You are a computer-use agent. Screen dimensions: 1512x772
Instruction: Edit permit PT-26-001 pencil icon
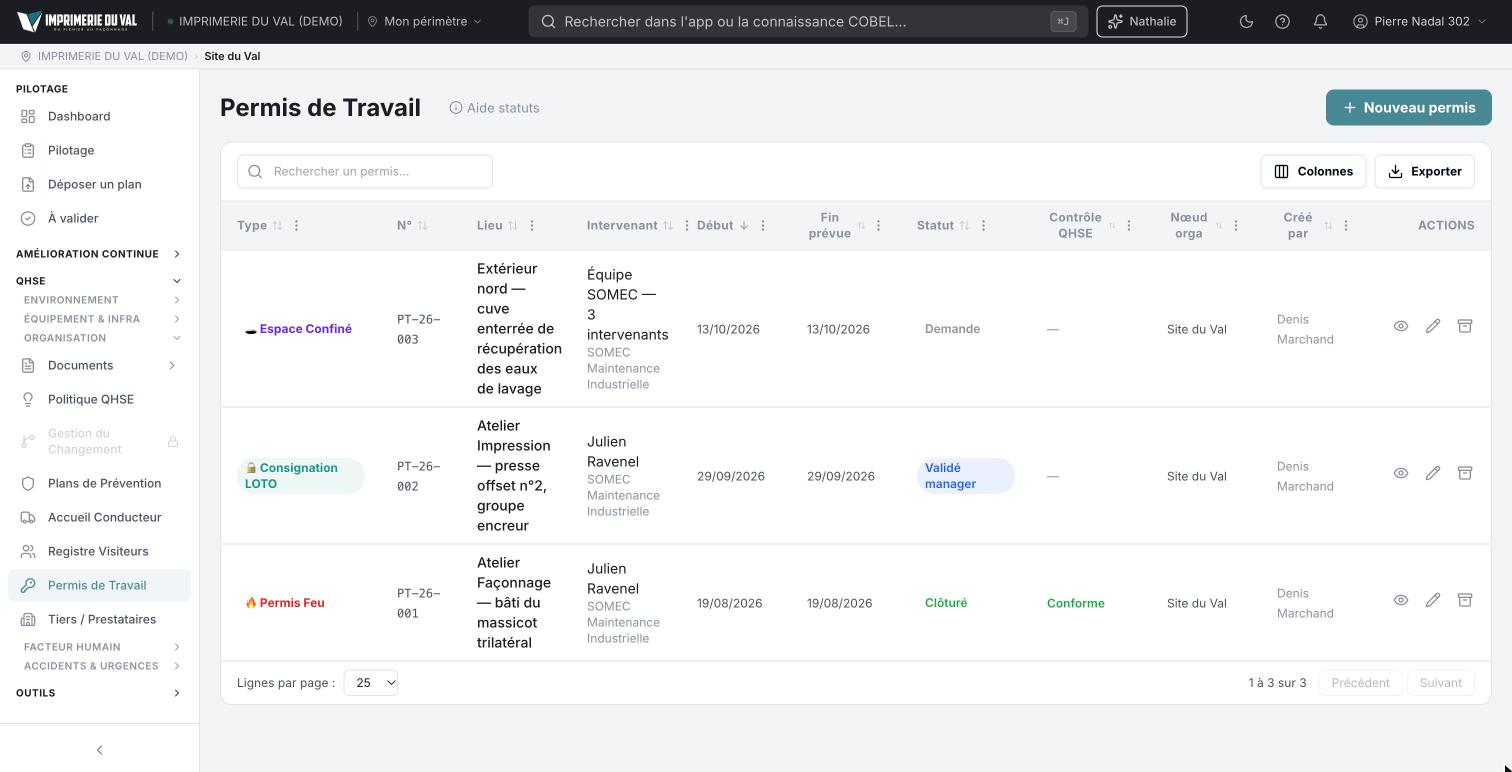[1433, 600]
